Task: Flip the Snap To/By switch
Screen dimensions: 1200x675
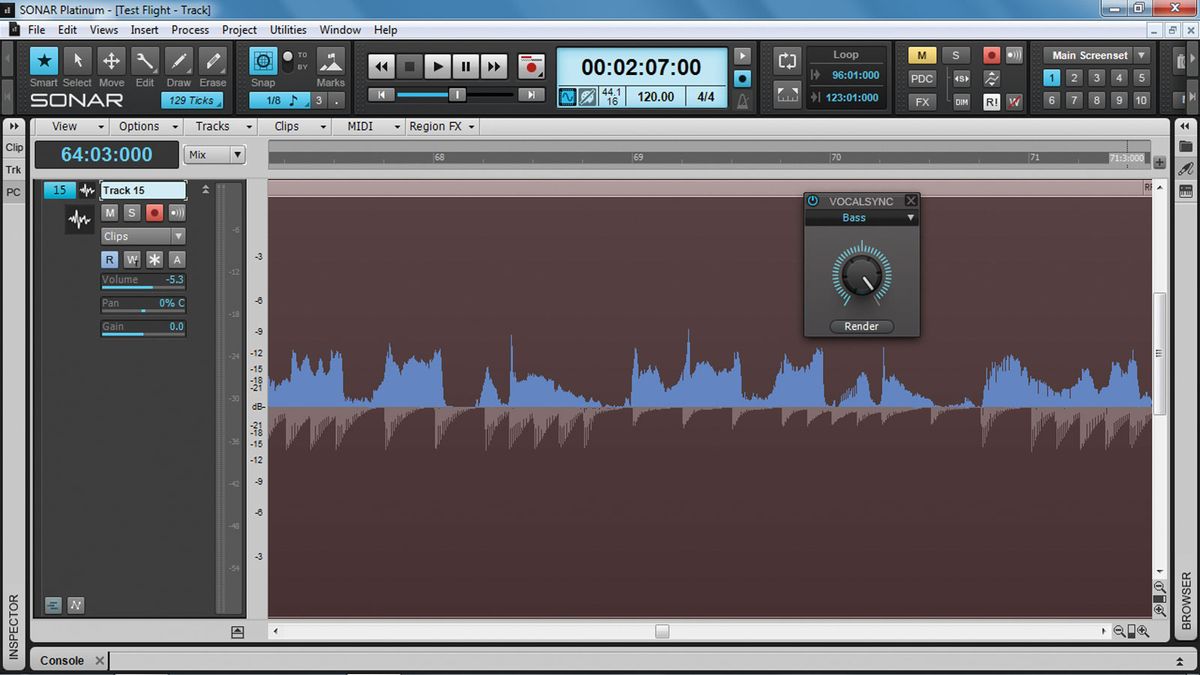Action: [x=288, y=61]
